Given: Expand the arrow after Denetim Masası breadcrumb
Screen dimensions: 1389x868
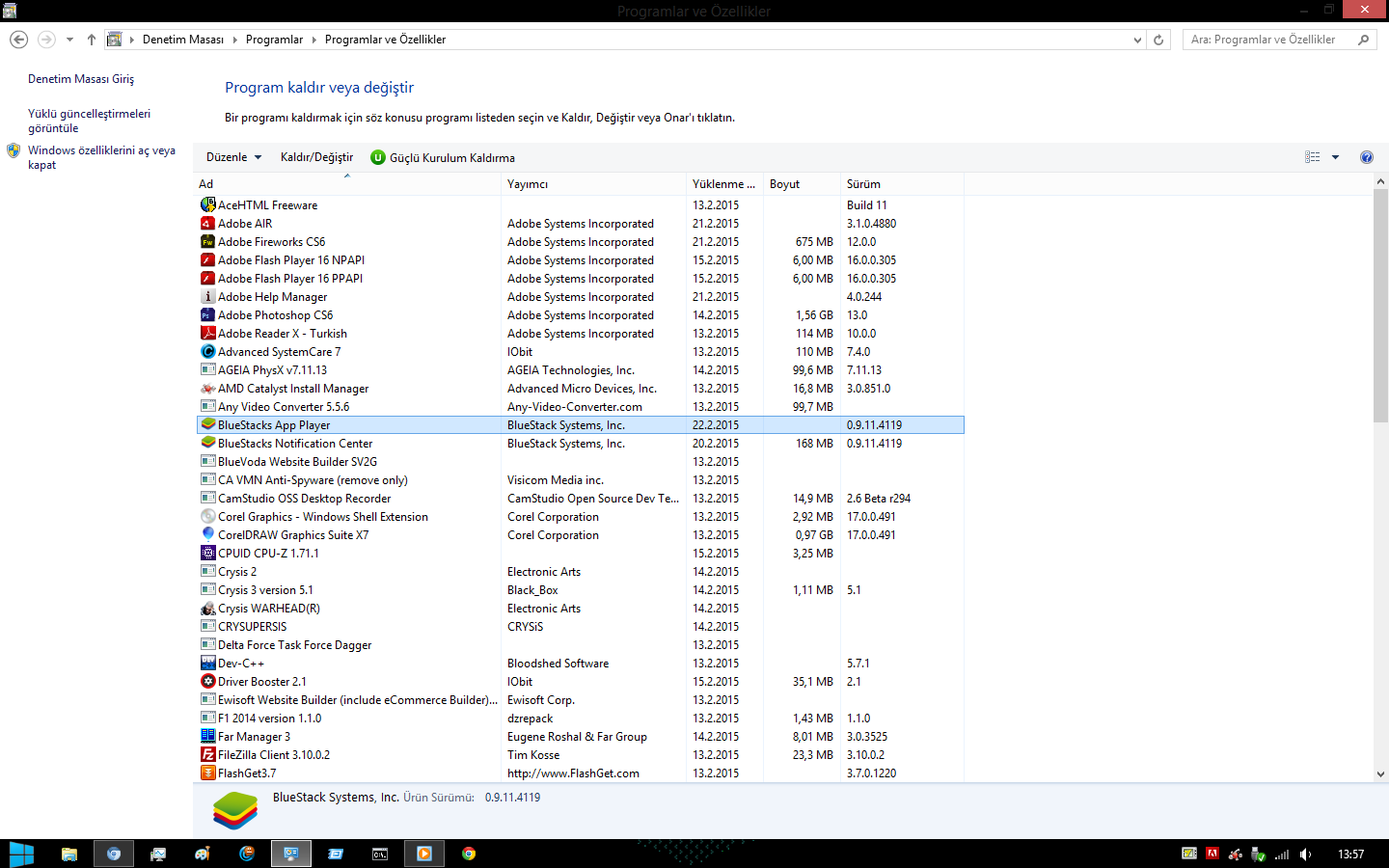Looking at the screenshot, I should pyautogui.click(x=234, y=40).
